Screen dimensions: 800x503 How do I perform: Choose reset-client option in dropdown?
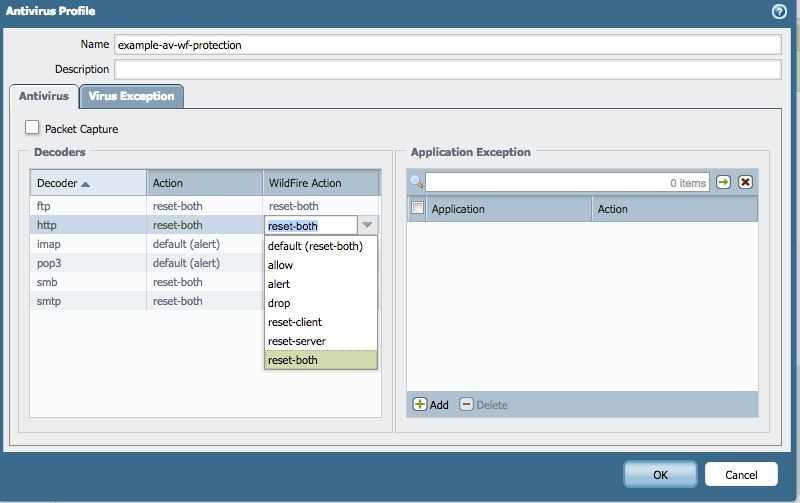click(x=295, y=322)
